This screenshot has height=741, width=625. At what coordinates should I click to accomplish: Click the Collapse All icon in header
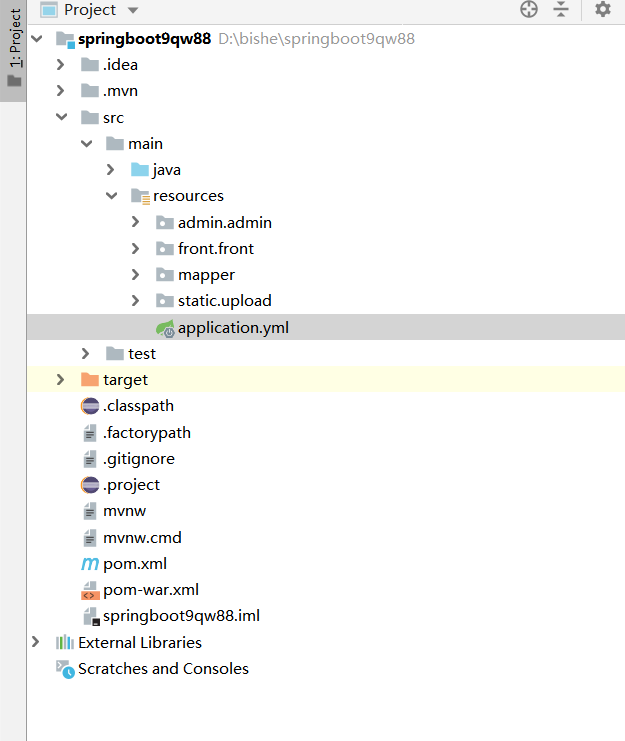(561, 10)
